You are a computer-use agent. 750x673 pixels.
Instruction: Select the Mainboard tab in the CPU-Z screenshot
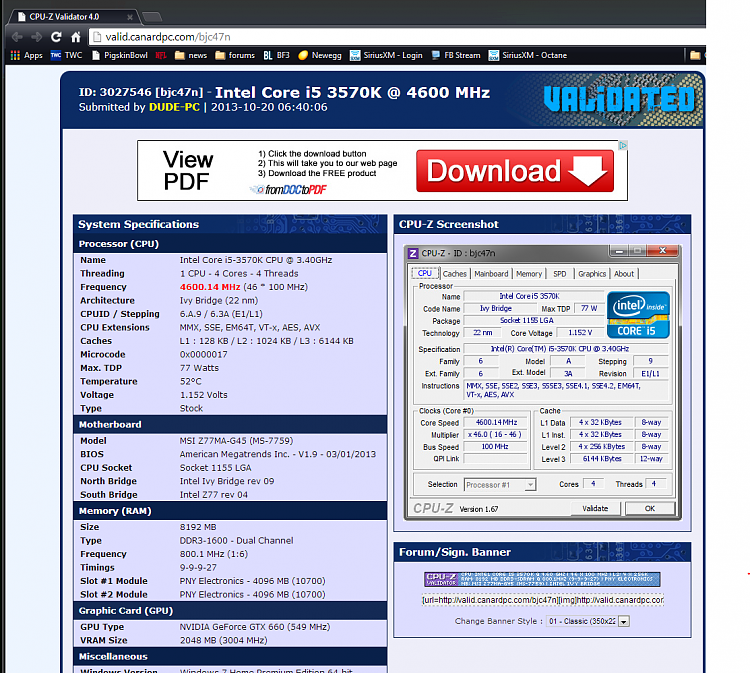pyautogui.click(x=491, y=274)
